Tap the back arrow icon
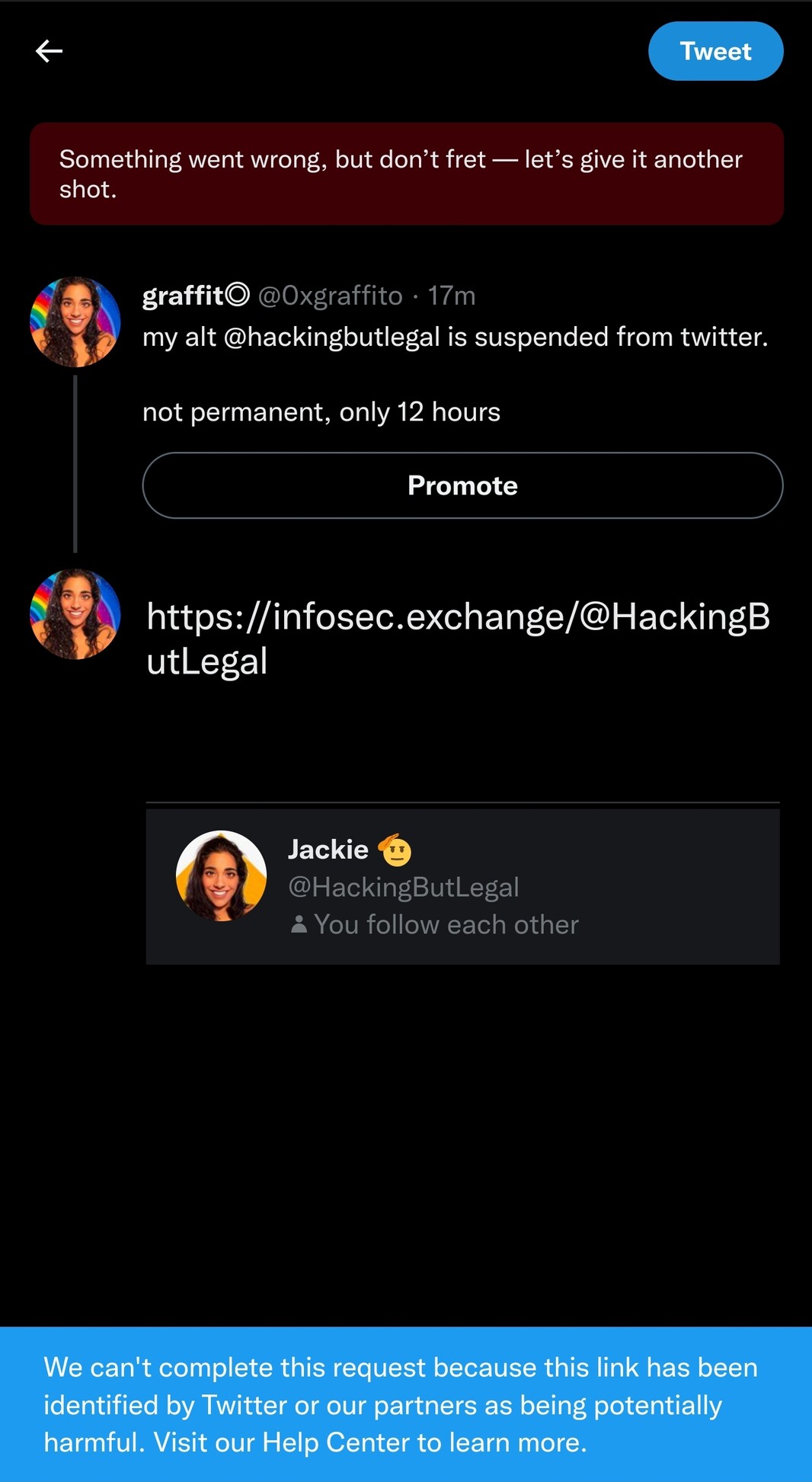The height and width of the screenshot is (1482, 812). point(50,51)
